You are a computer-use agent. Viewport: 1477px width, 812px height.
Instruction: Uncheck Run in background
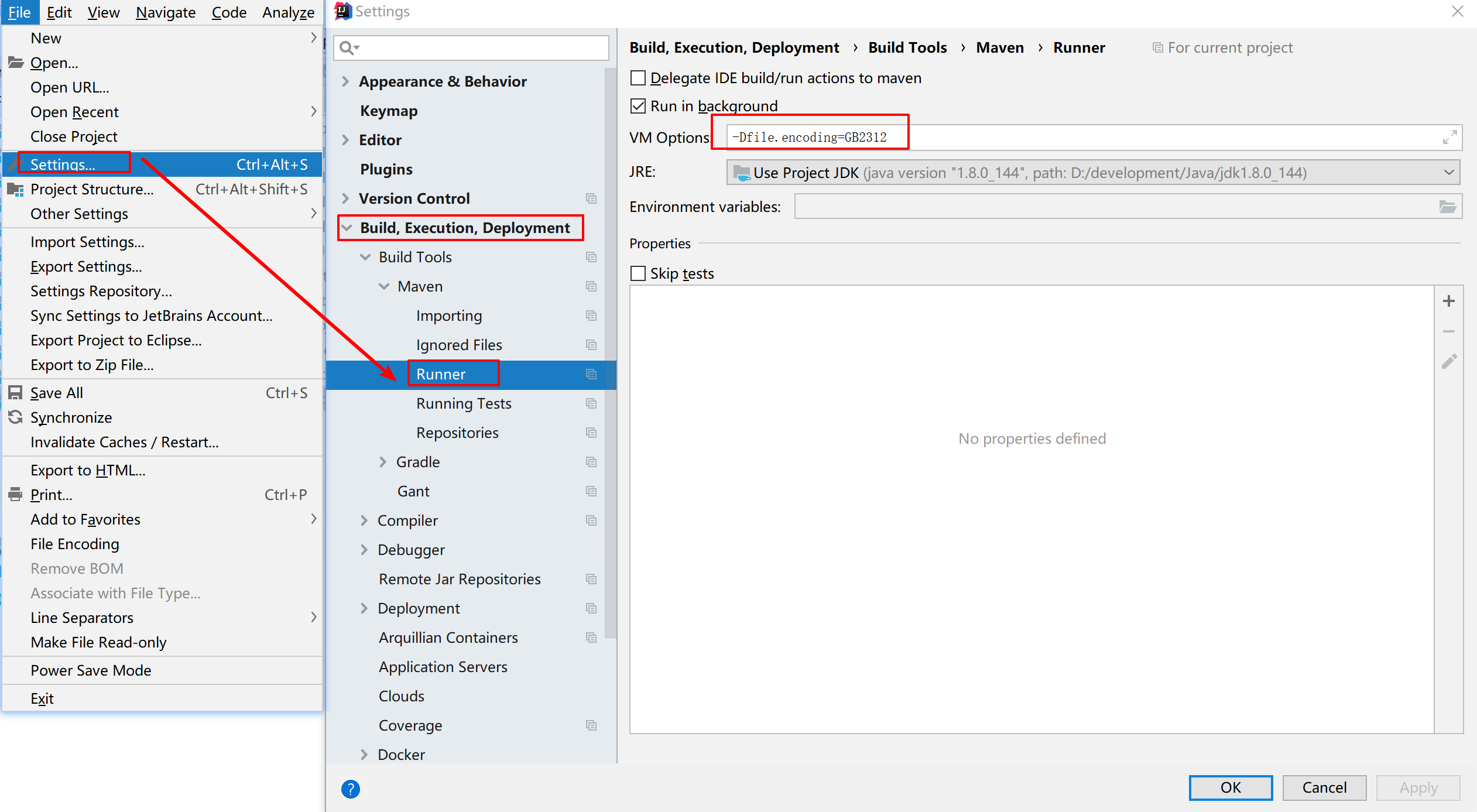[638, 106]
